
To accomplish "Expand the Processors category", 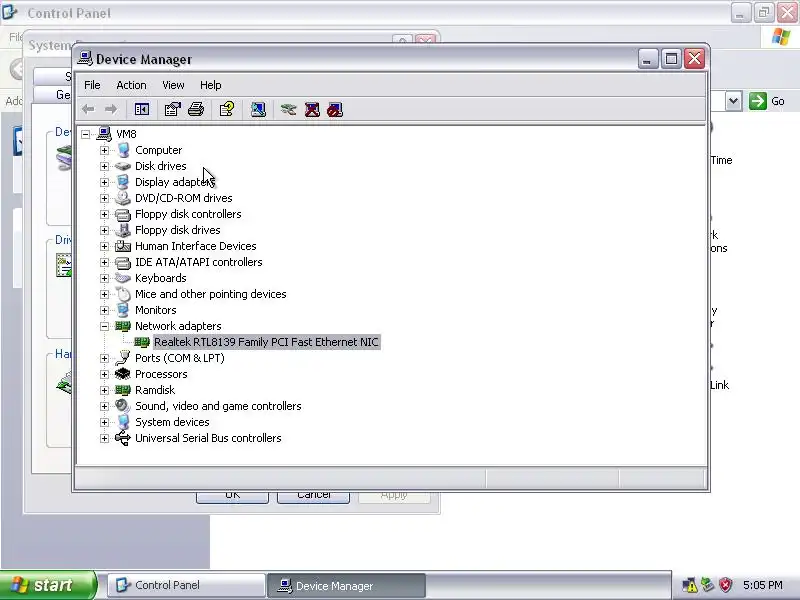I will click(x=105, y=374).
